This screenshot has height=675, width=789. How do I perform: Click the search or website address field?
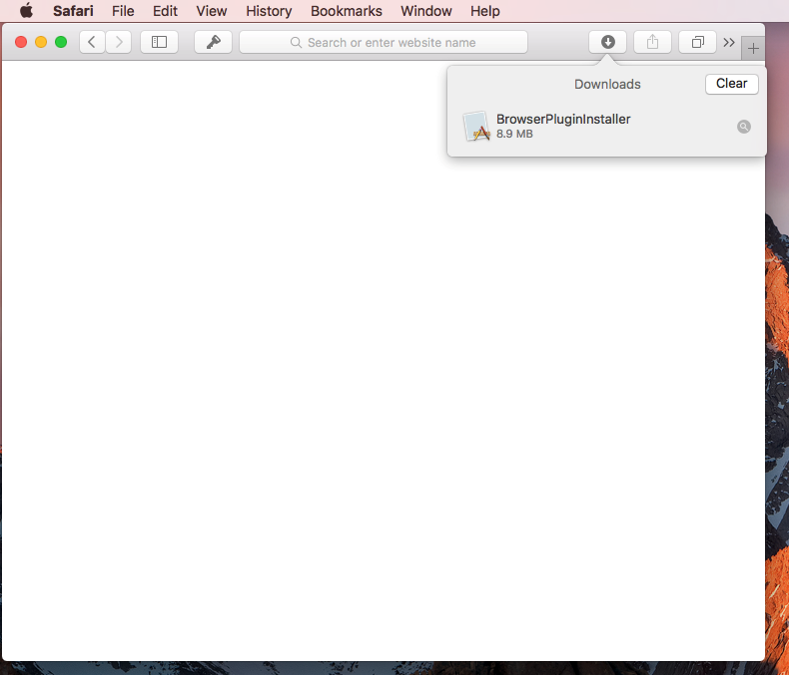(383, 42)
